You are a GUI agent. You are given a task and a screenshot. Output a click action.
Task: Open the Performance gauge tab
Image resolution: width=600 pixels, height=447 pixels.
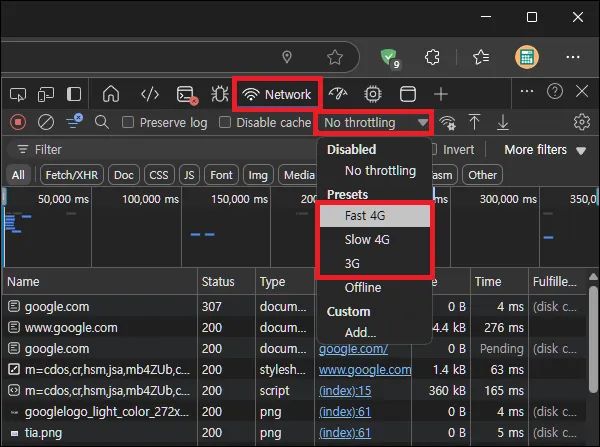coord(338,94)
